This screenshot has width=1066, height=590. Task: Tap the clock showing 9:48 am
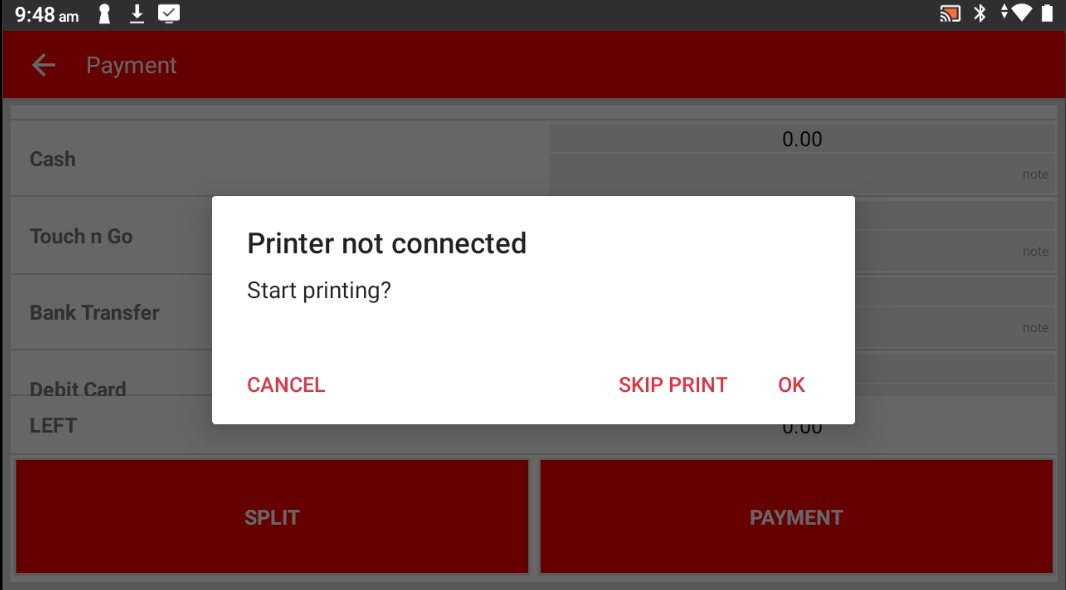[46, 14]
